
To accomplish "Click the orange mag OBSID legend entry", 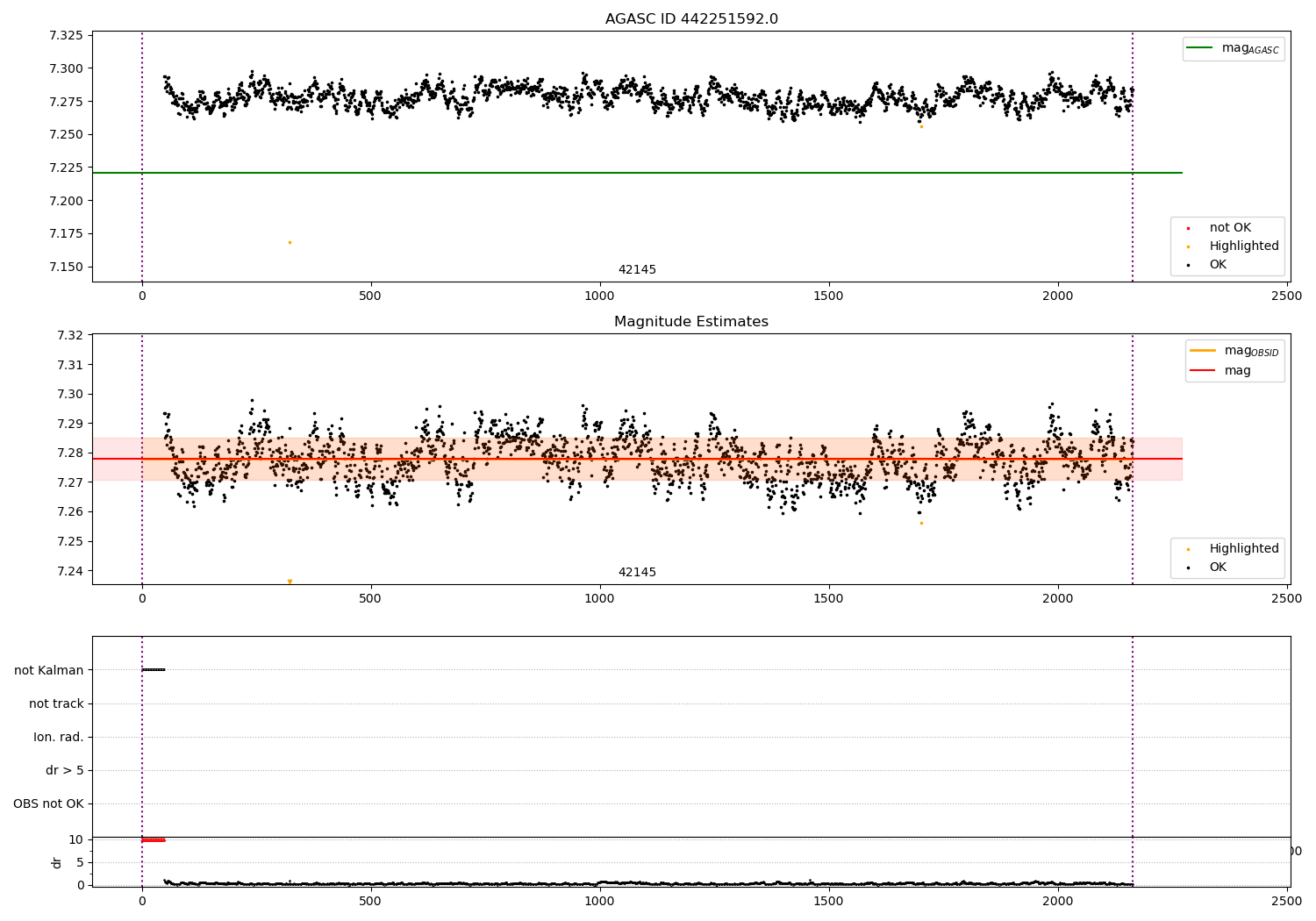I will point(1235,351).
